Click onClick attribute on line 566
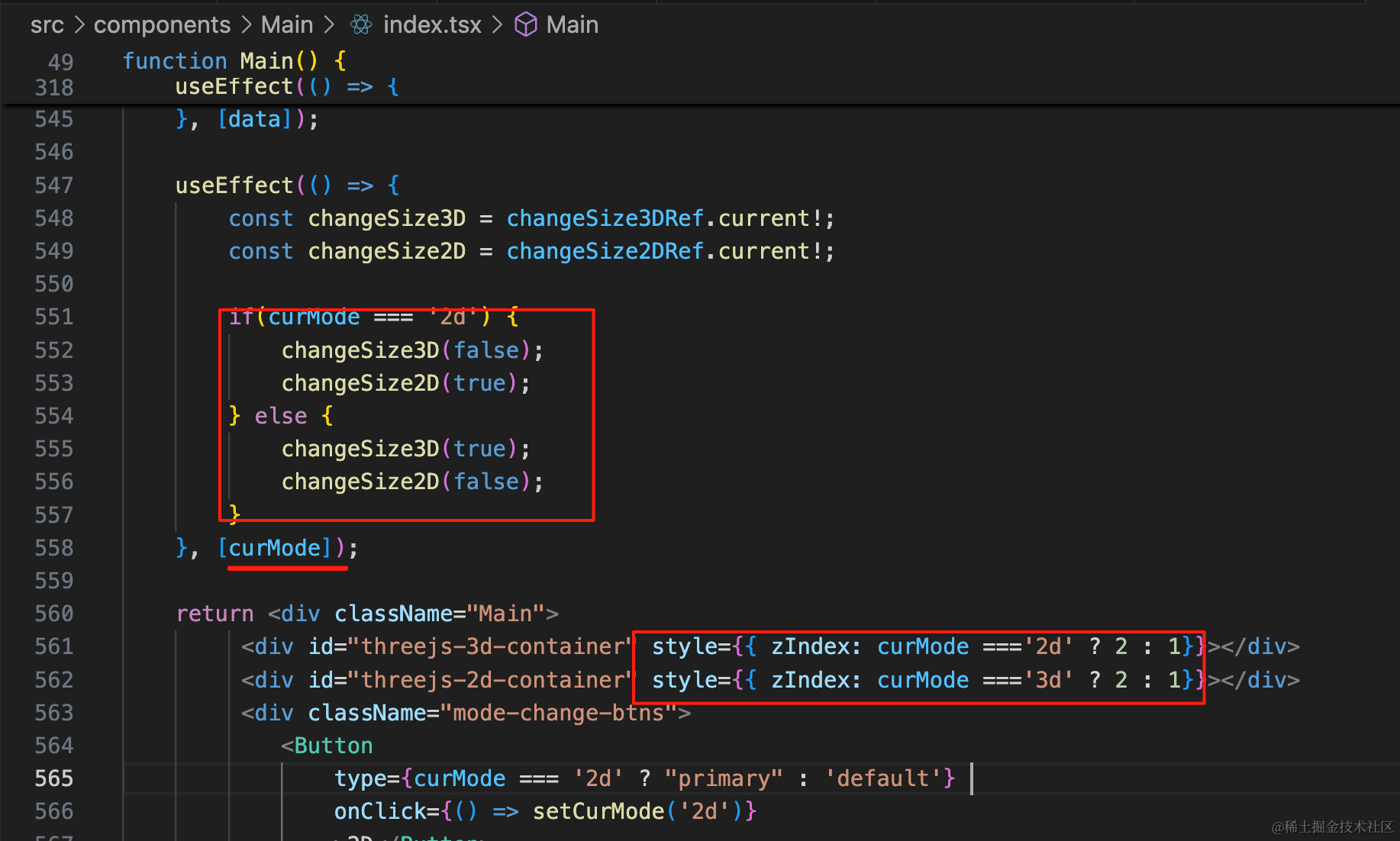Viewport: 1400px width, 841px height. [x=380, y=811]
